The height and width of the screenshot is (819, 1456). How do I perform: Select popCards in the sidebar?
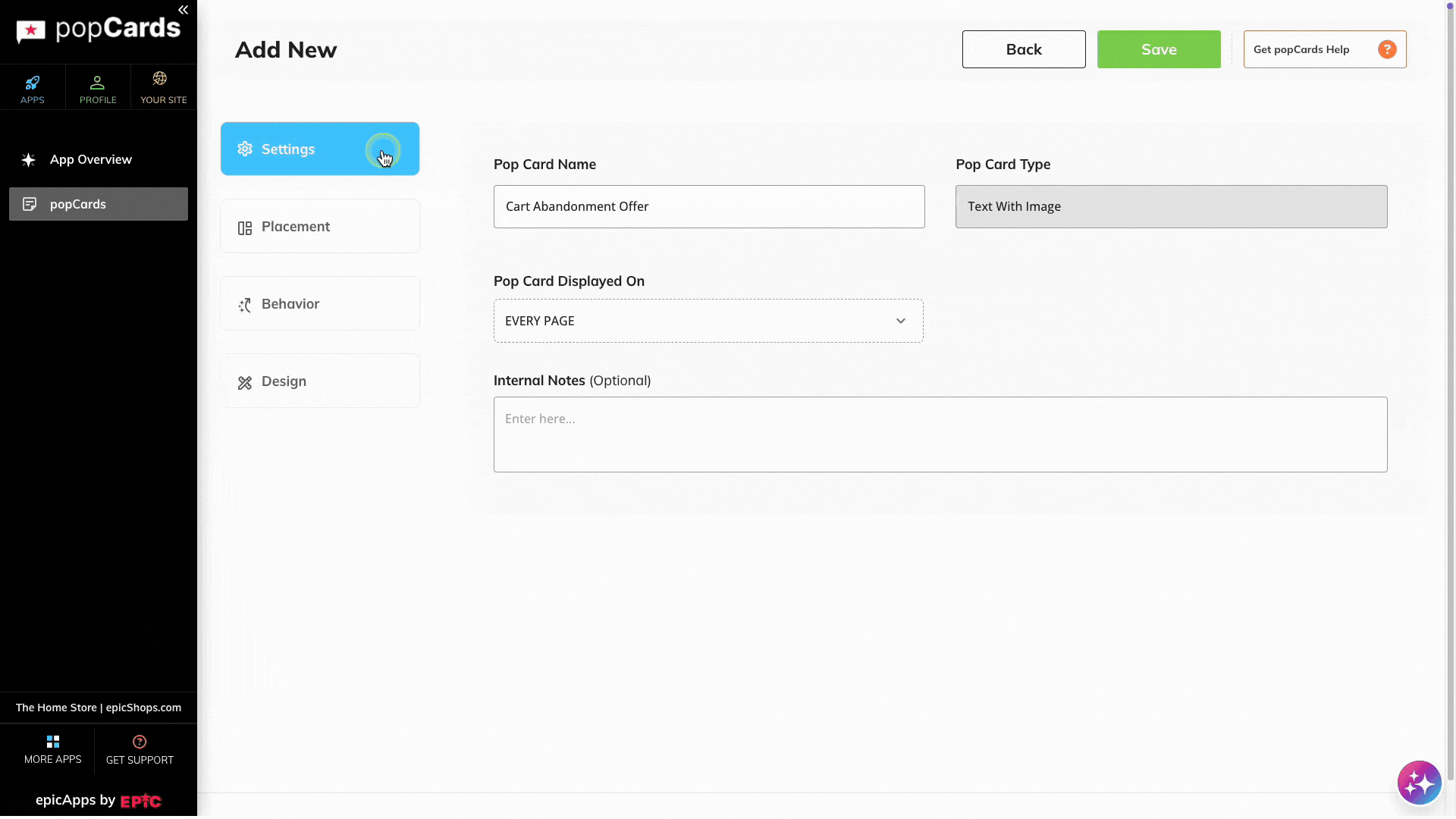coord(99,204)
